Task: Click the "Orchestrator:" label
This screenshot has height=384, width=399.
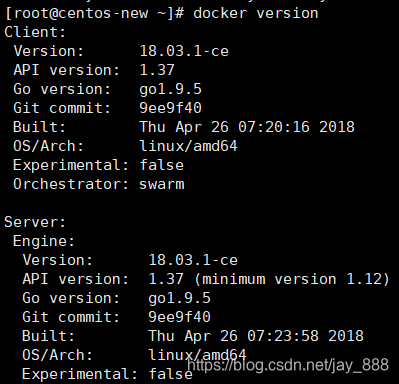Action: pos(71,184)
